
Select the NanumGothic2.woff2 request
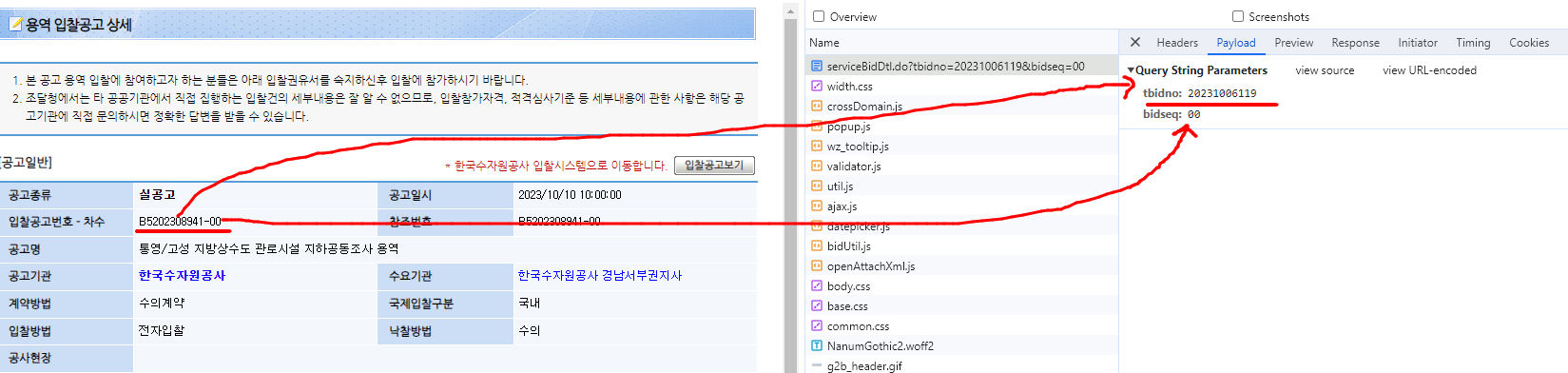pyautogui.click(x=962, y=346)
